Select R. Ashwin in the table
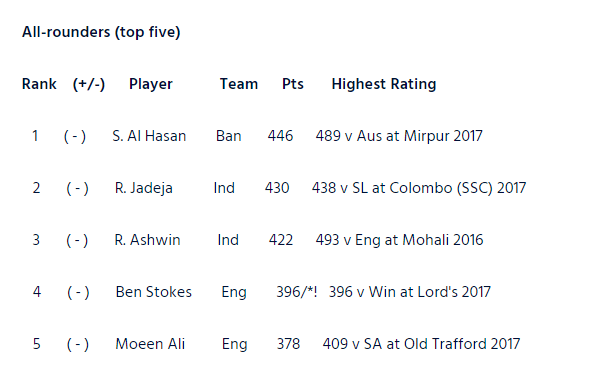Viewport: 606px width, 373px height. click(x=147, y=240)
